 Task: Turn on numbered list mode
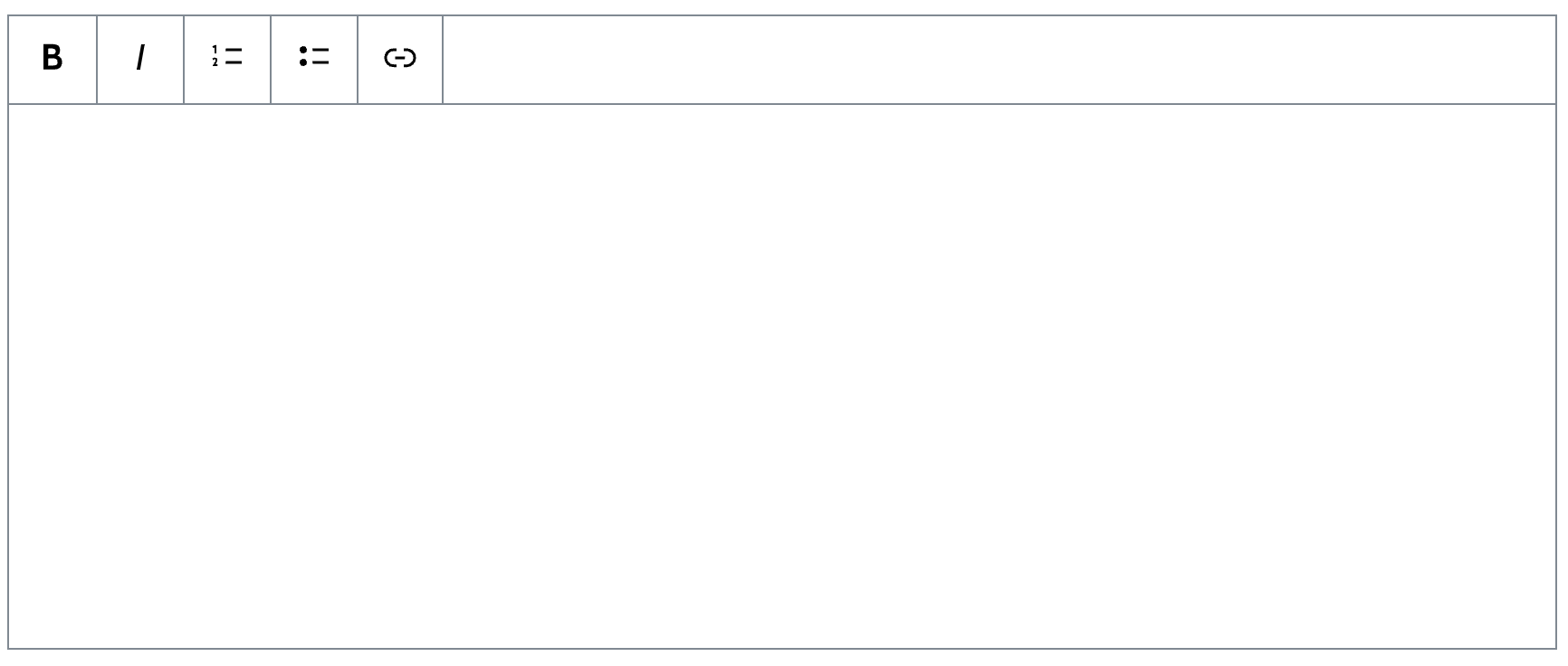(x=227, y=59)
